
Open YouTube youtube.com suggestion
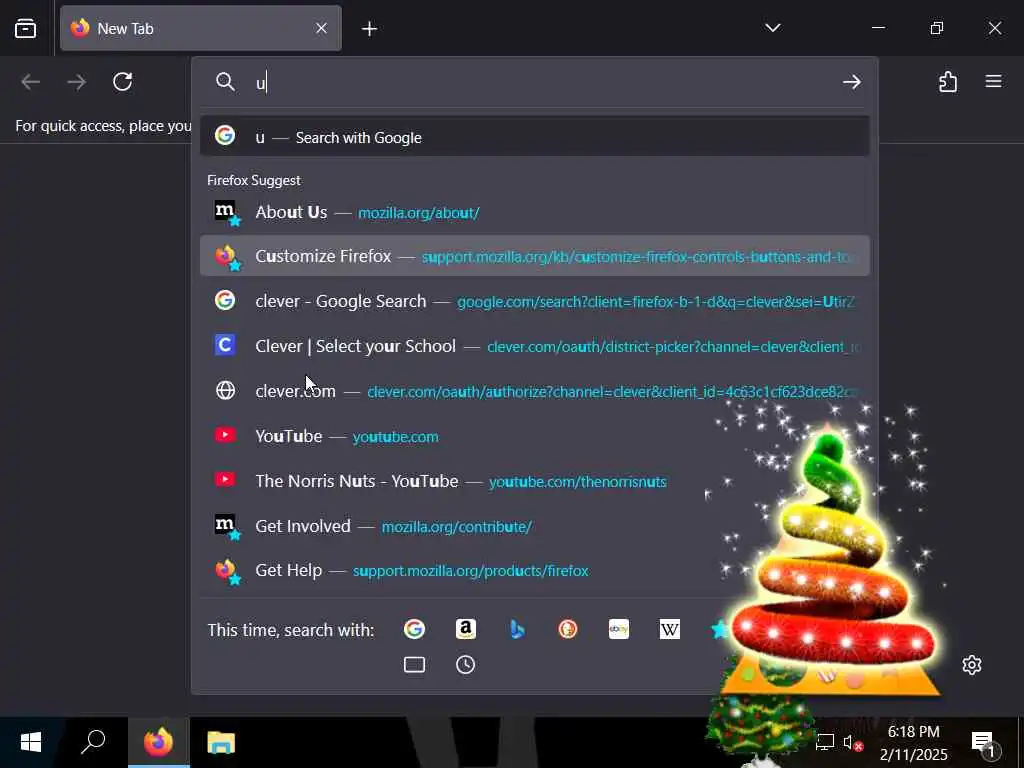click(535, 436)
